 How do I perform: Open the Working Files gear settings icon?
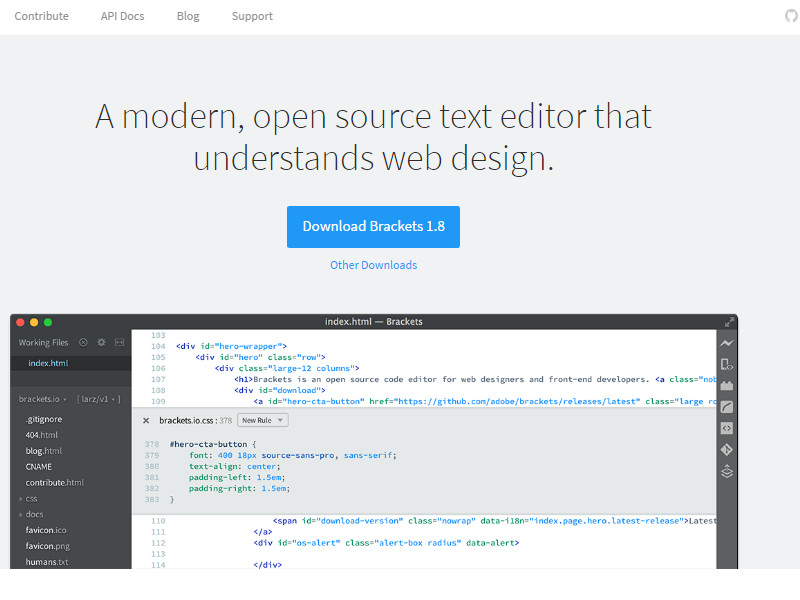tap(101, 343)
